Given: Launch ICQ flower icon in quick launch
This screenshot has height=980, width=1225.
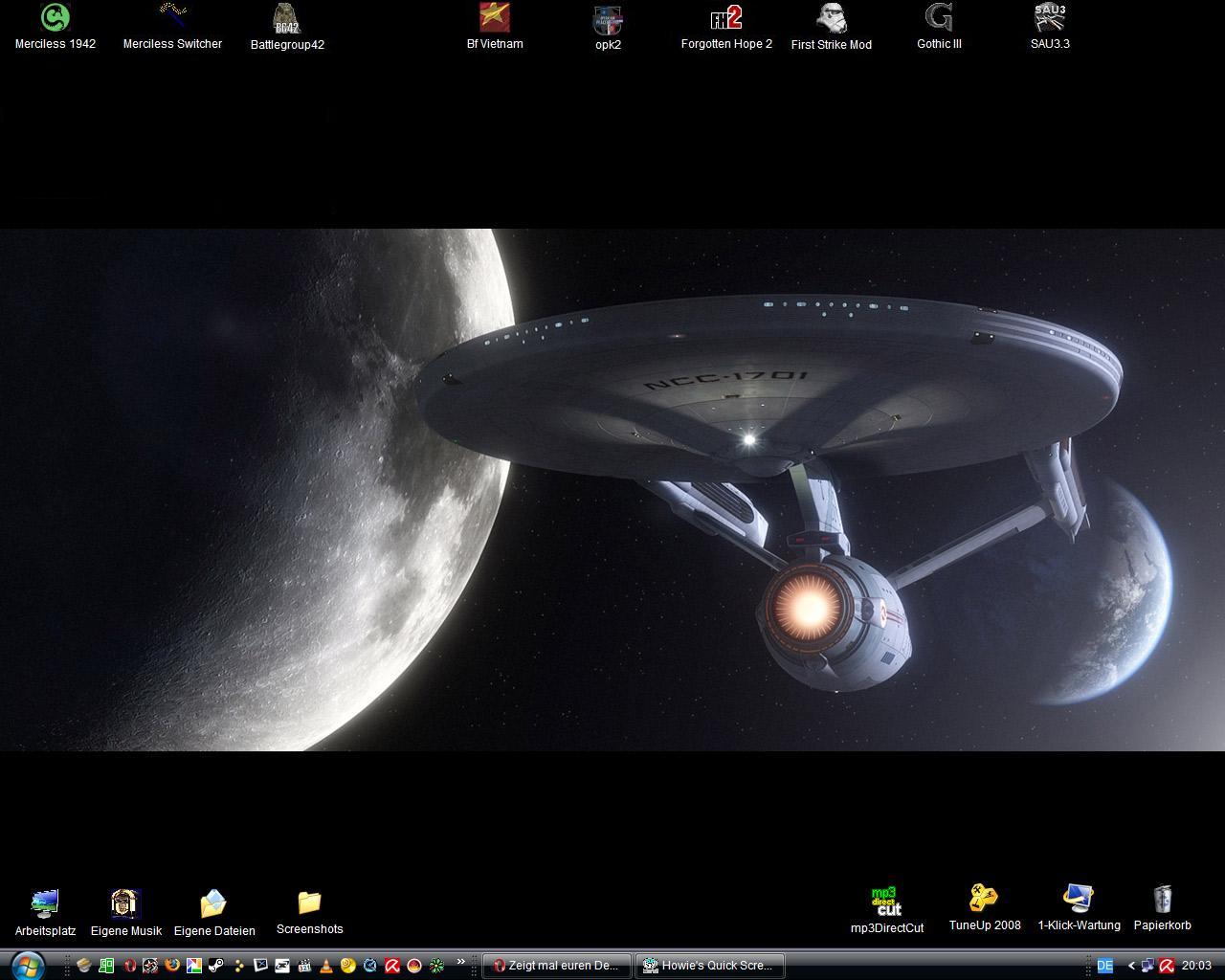Looking at the screenshot, I should pyautogui.click(x=436, y=966).
